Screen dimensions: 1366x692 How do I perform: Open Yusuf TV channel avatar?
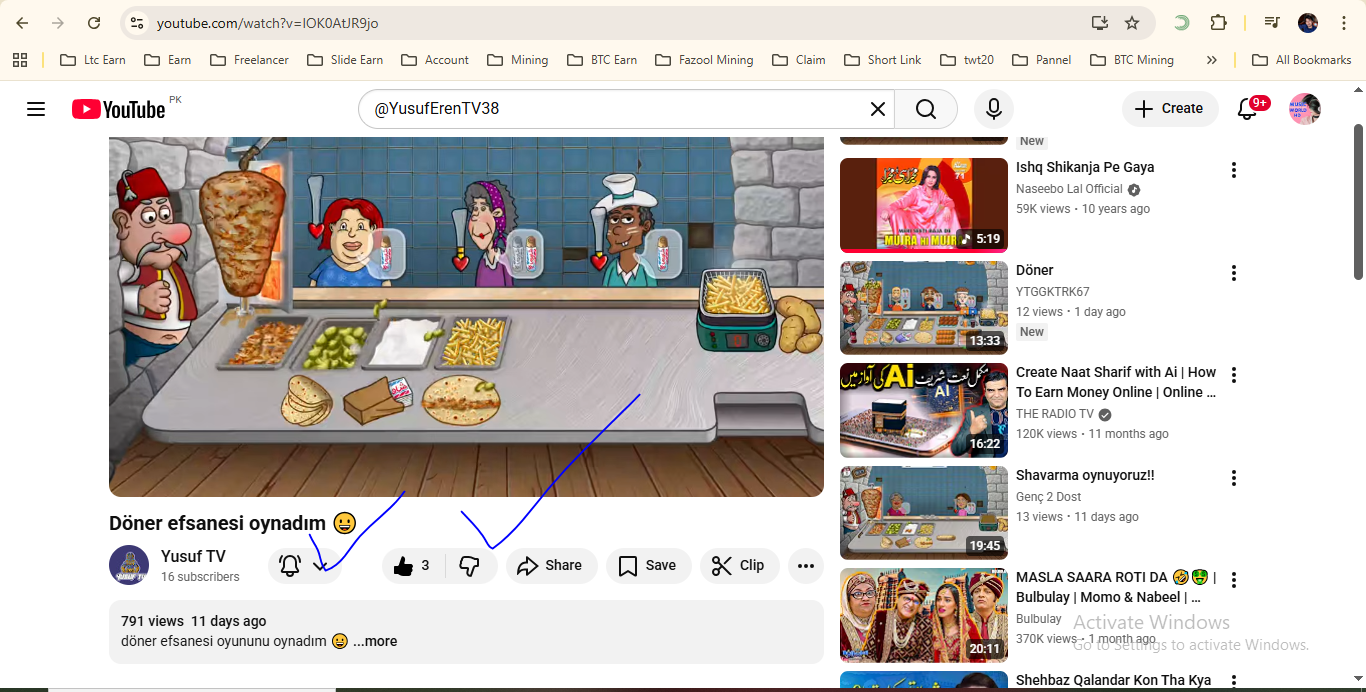click(x=129, y=565)
